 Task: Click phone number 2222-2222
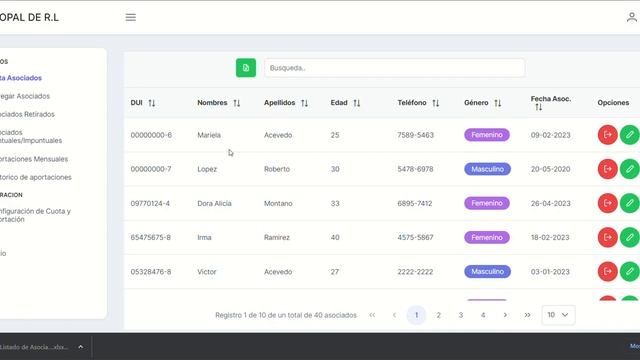[415, 272]
